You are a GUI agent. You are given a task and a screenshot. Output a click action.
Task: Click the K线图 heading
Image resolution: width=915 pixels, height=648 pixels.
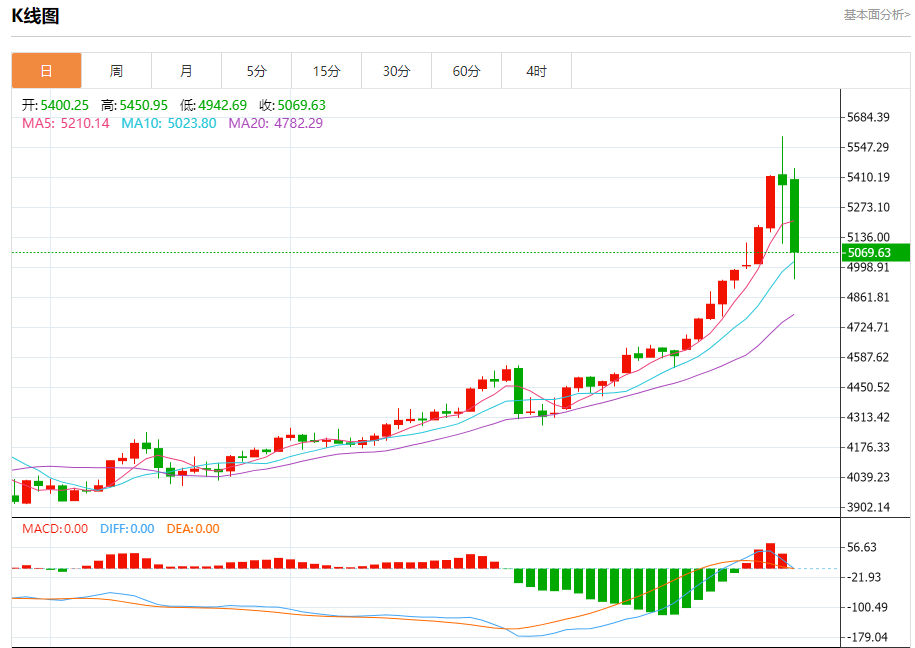[x=35, y=15]
